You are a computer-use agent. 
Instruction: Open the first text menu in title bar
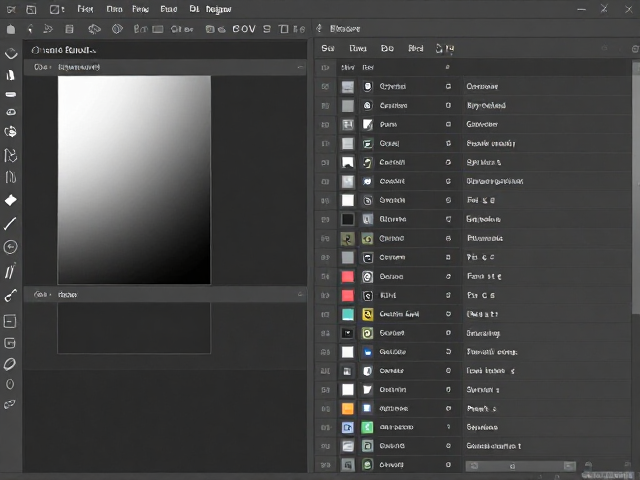pos(85,9)
